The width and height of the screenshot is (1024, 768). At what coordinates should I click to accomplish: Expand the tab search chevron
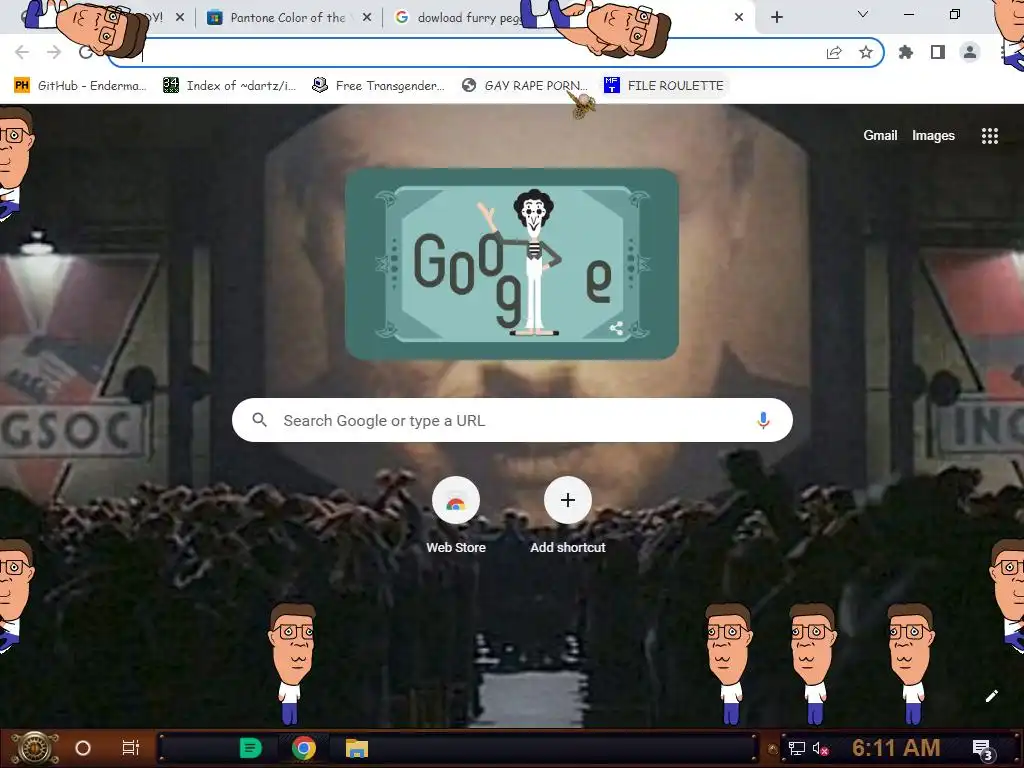pyautogui.click(x=863, y=14)
